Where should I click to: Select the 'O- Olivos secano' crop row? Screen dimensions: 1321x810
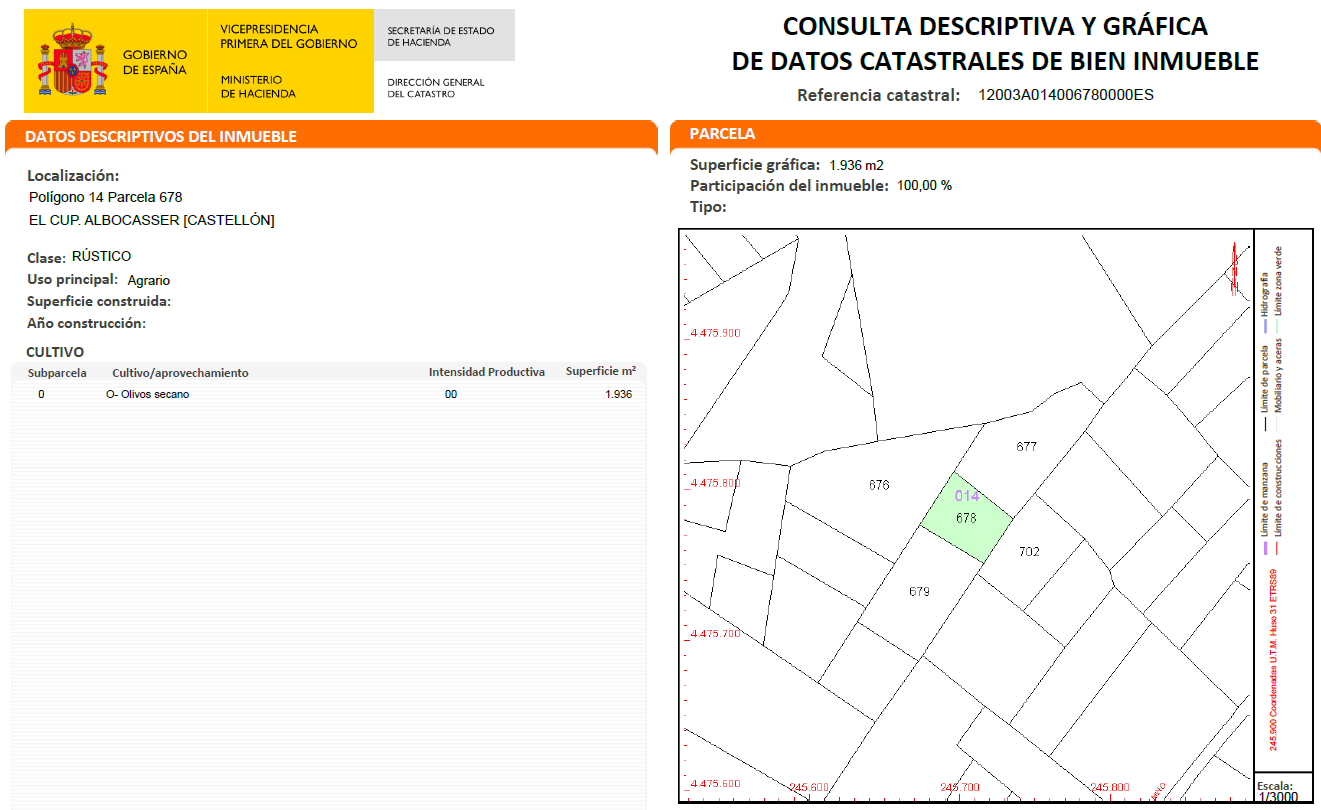click(148, 394)
